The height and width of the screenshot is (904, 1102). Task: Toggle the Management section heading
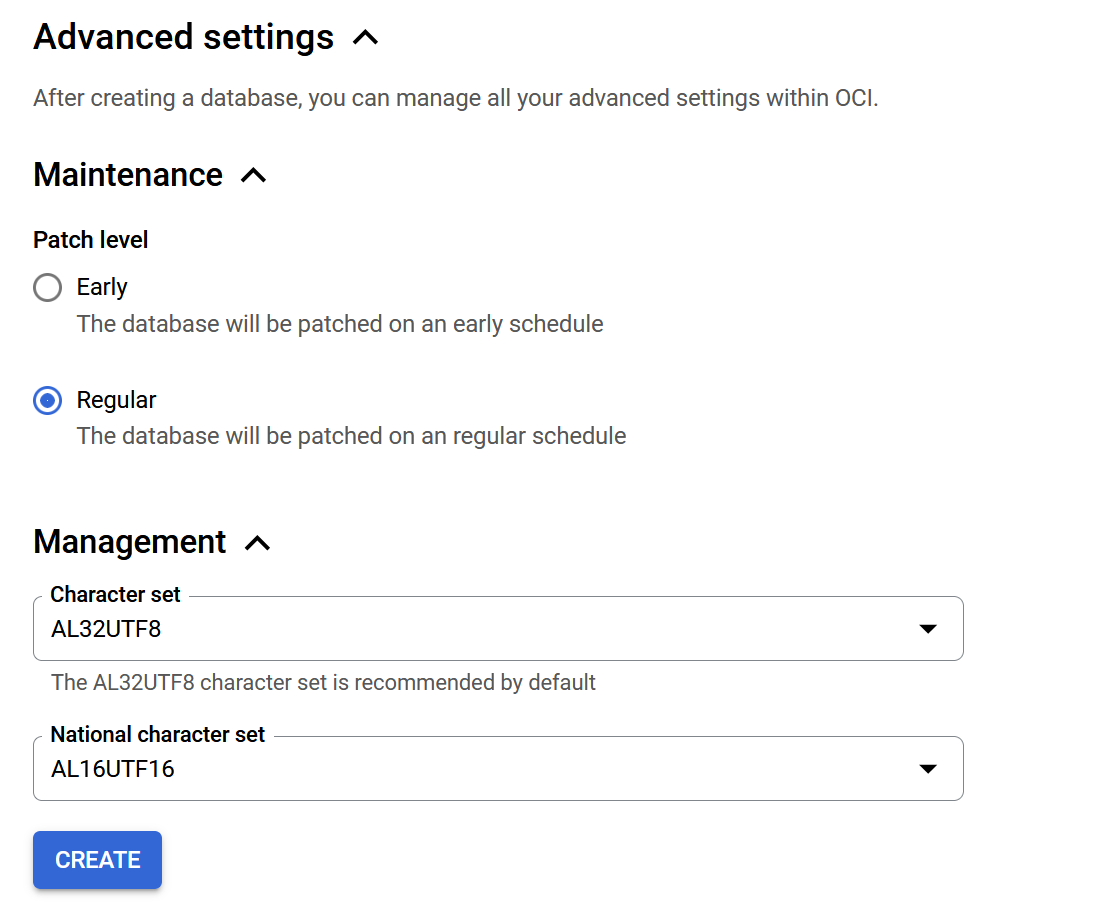coord(130,542)
